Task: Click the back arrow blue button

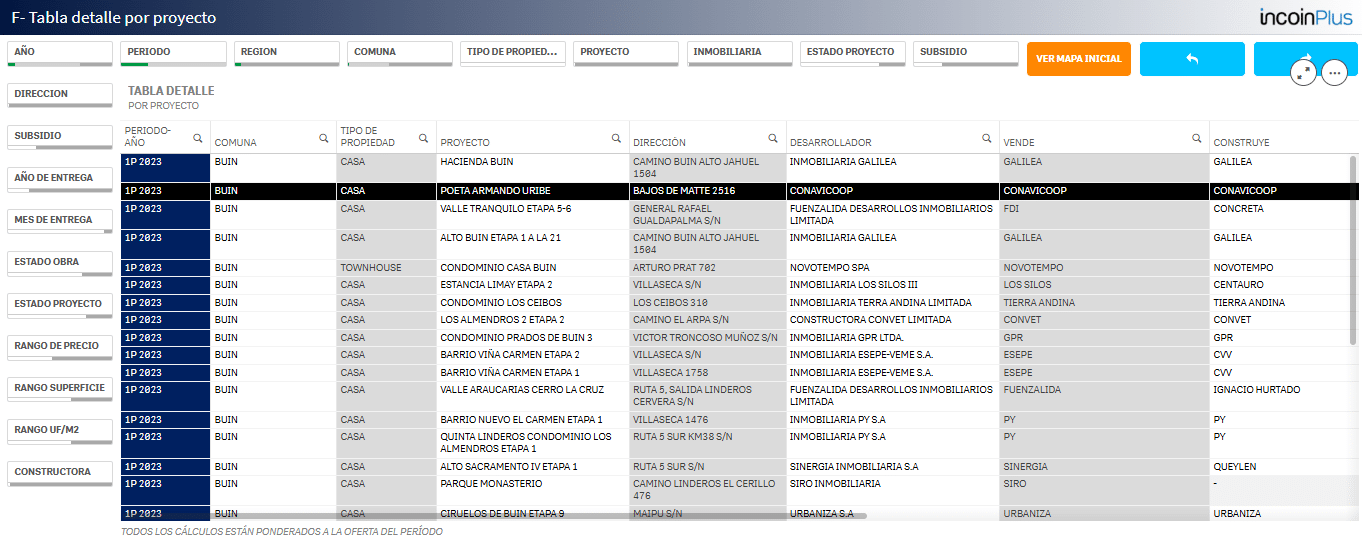Action: point(1192,59)
